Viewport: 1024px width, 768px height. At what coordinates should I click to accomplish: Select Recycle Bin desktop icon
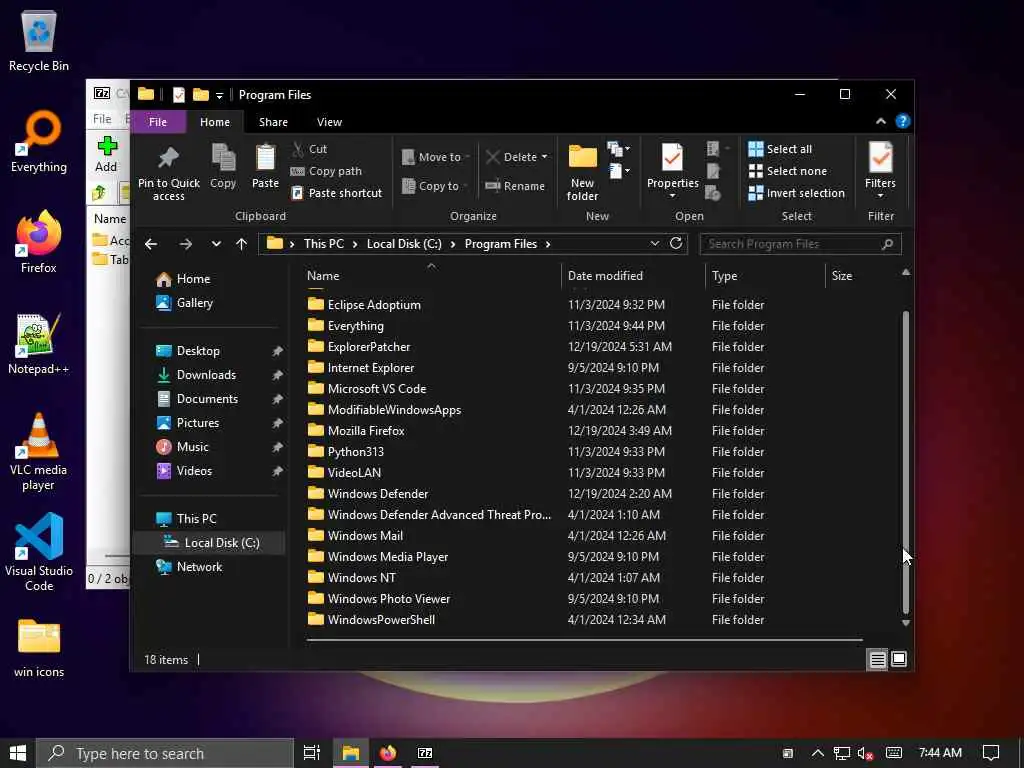click(39, 40)
